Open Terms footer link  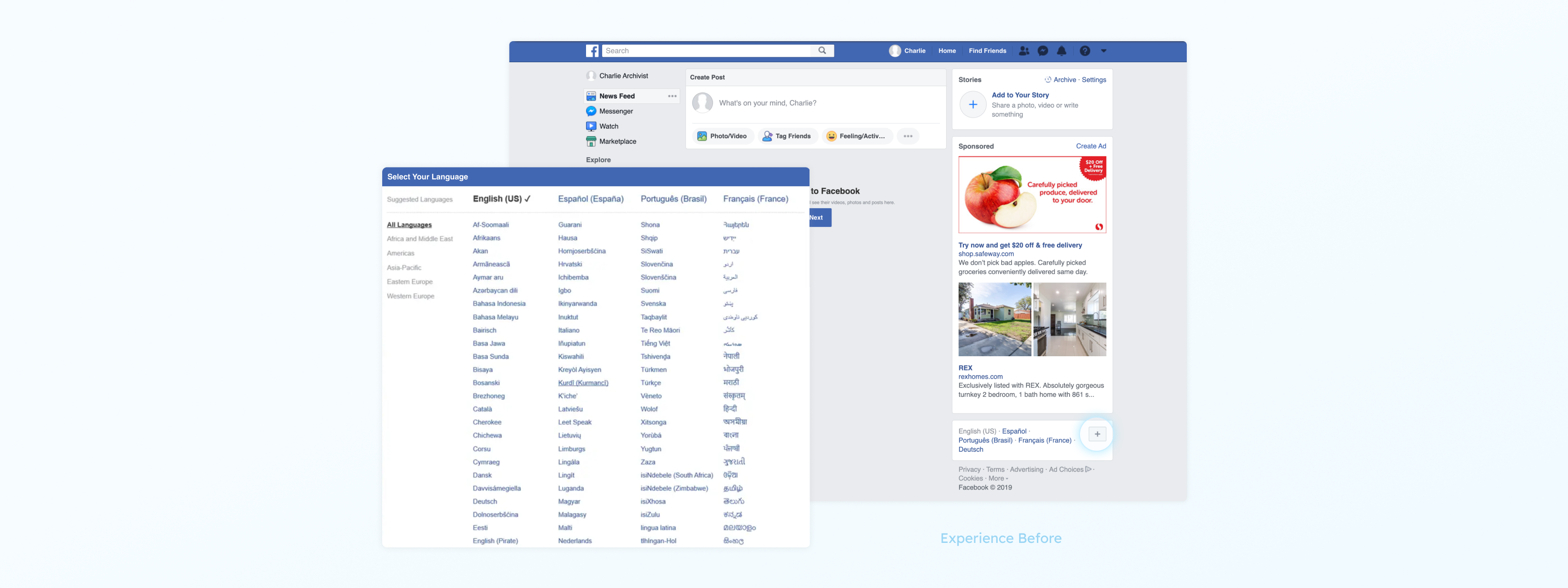point(995,470)
